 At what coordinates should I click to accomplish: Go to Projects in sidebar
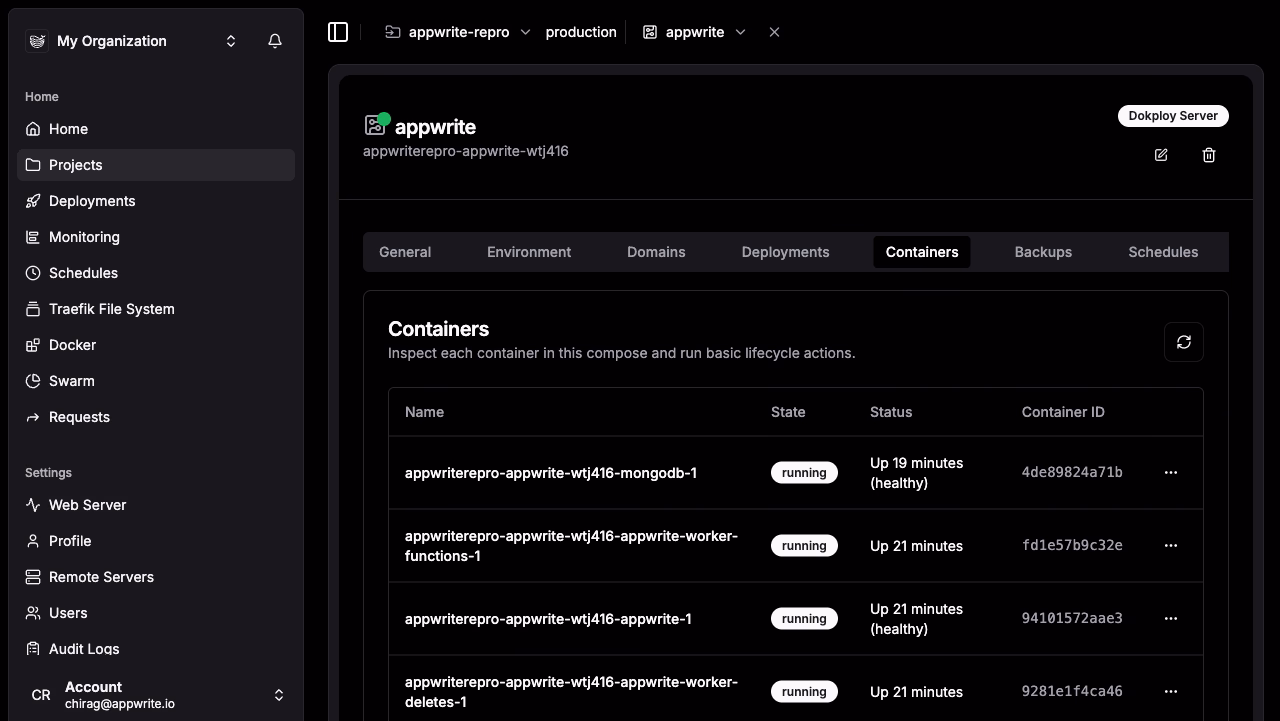(x=156, y=165)
